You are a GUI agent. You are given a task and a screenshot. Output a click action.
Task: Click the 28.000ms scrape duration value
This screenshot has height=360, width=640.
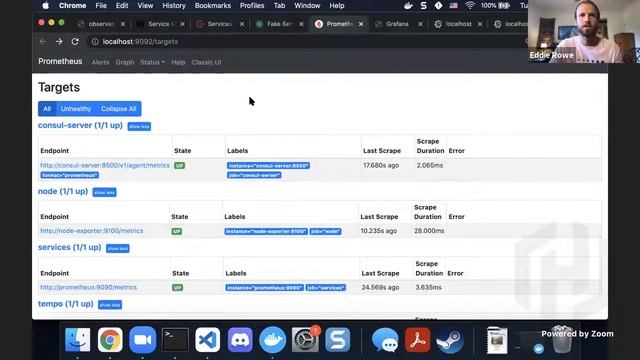[x=429, y=231]
